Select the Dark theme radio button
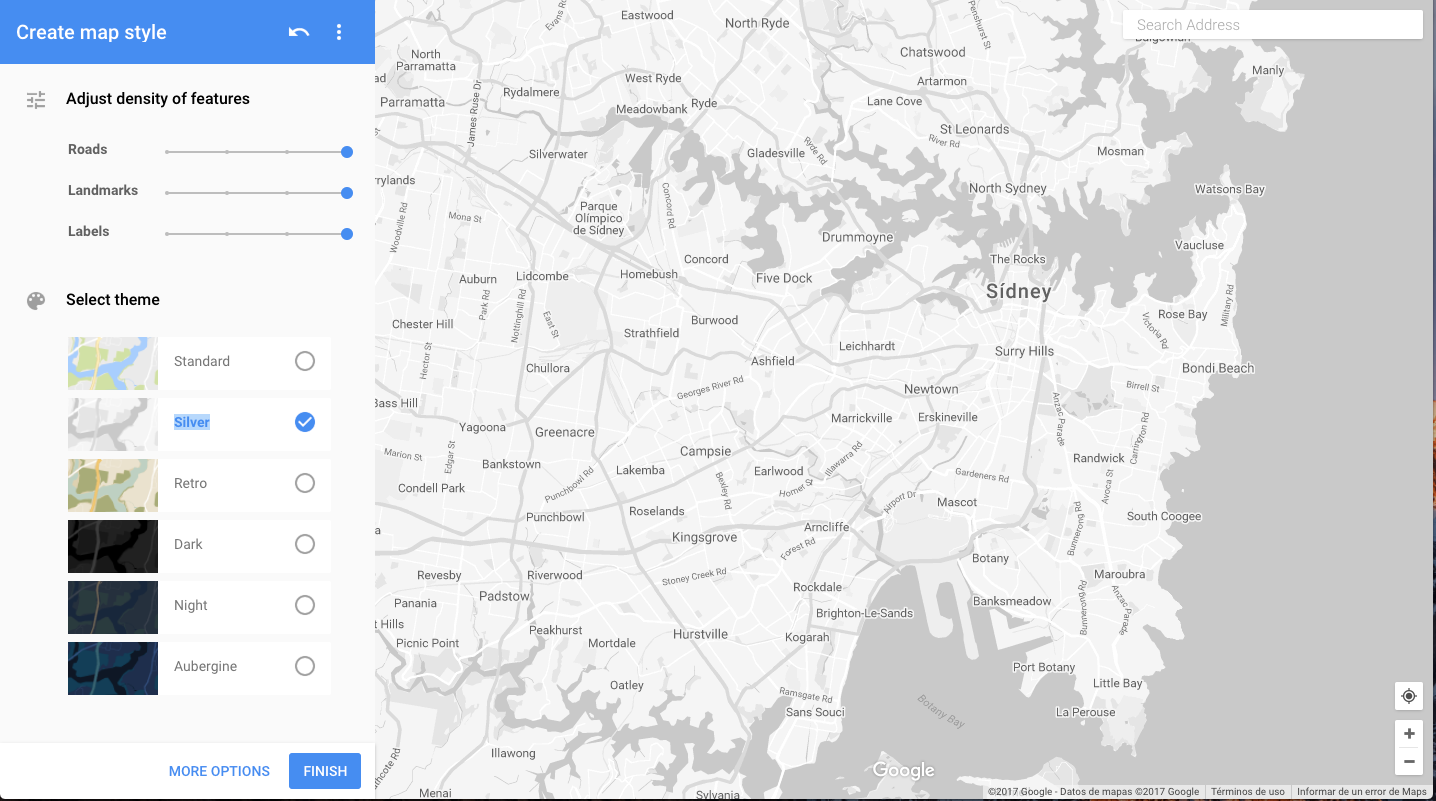 tap(305, 544)
